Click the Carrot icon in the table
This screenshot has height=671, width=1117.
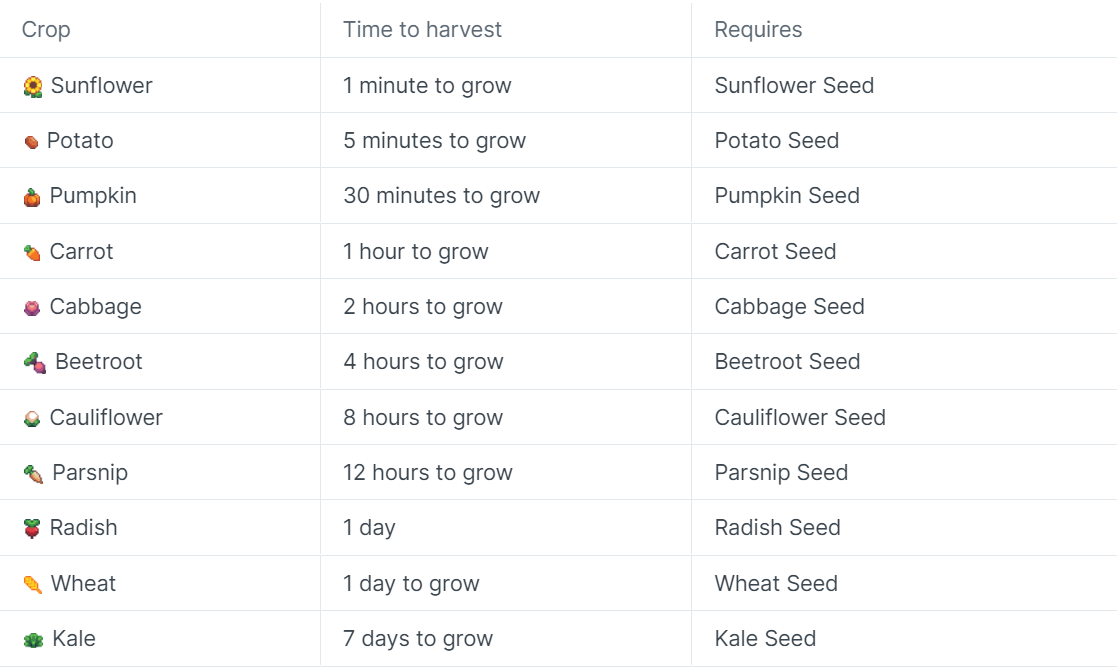pyautogui.click(x=32, y=253)
